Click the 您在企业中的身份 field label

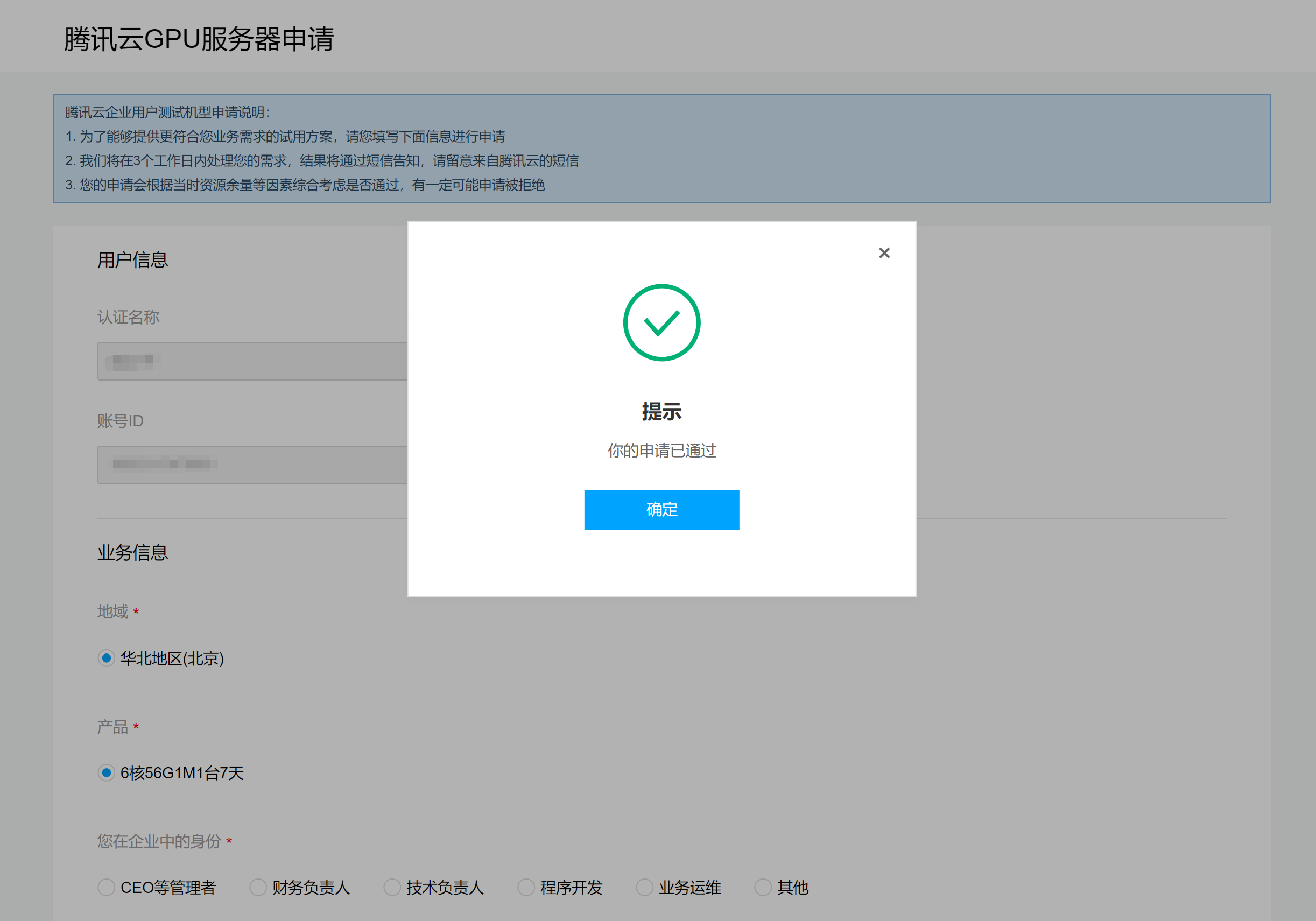tap(159, 841)
